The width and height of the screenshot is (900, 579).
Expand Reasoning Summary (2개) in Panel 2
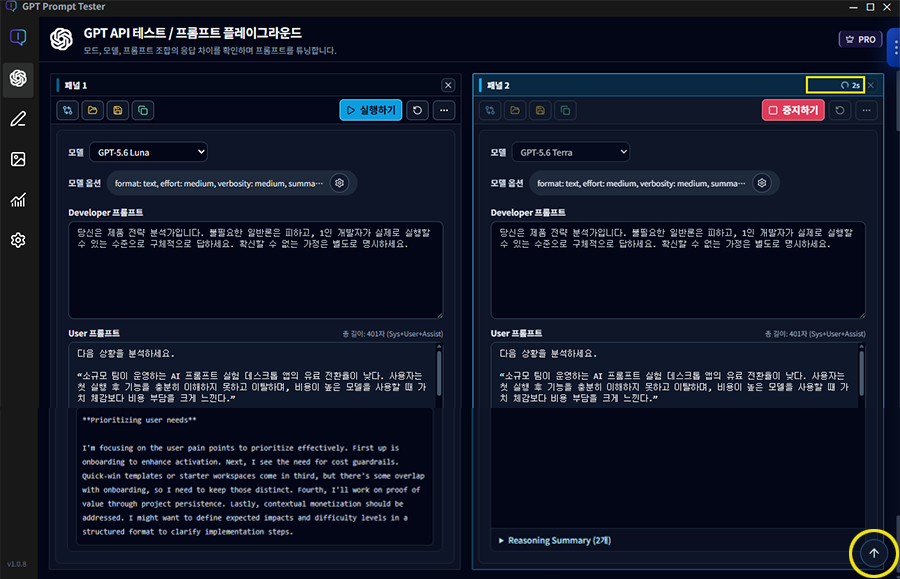[x=554, y=541]
